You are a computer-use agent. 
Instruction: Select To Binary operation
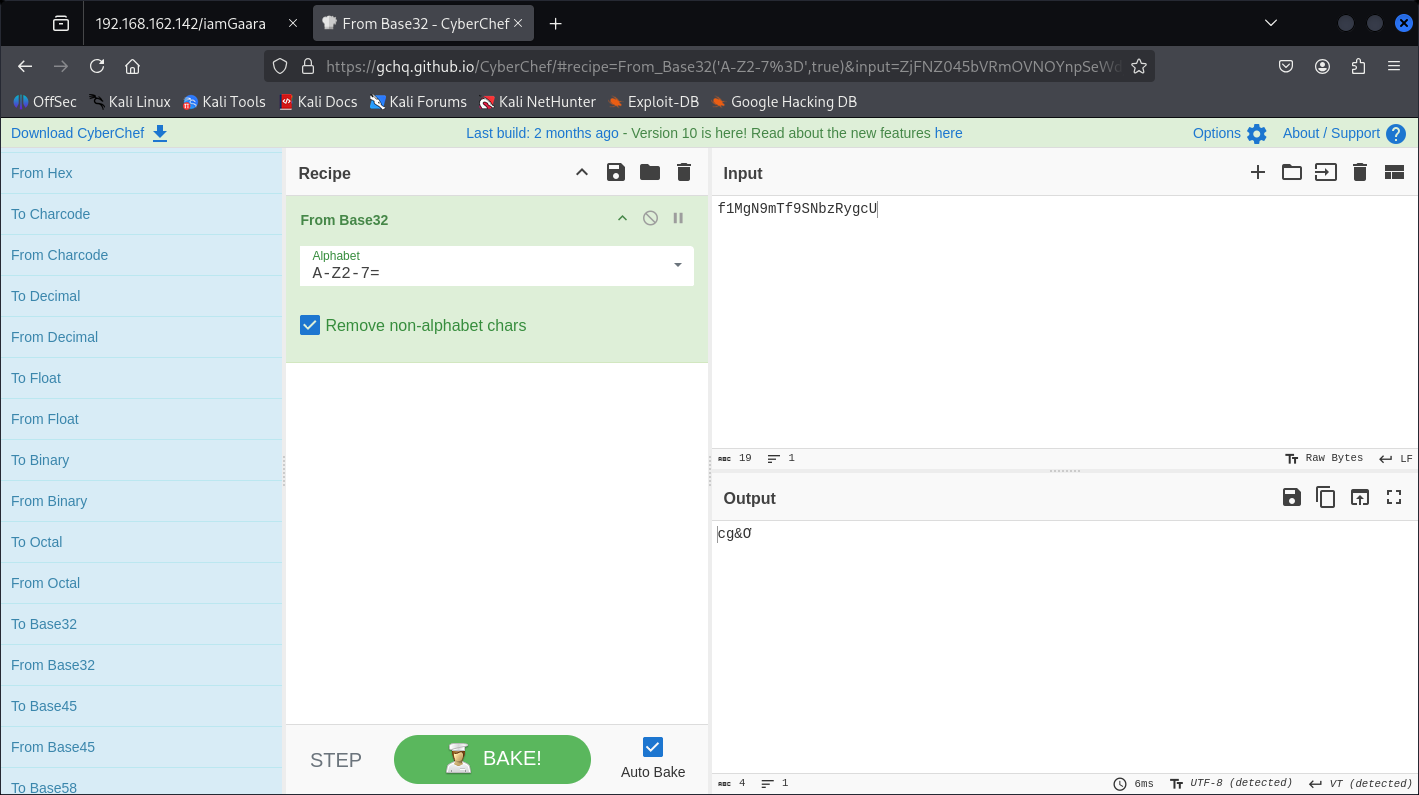click(141, 460)
